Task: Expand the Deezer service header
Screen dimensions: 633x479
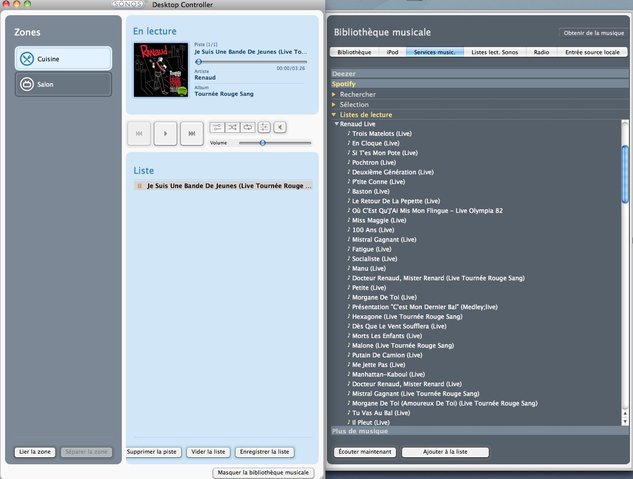Action: click(x=480, y=73)
